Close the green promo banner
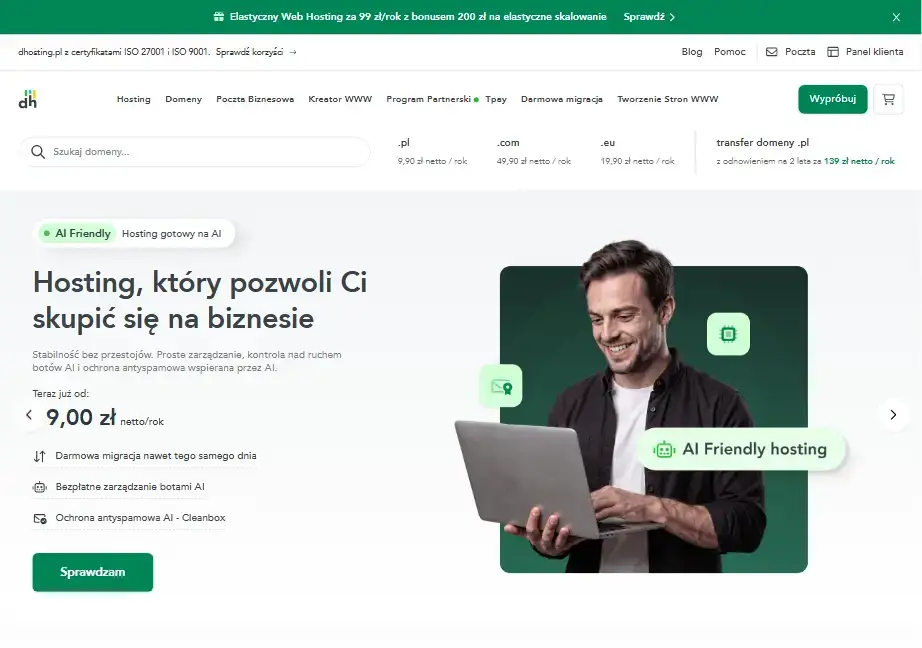This screenshot has height=648, width=922. [896, 17]
